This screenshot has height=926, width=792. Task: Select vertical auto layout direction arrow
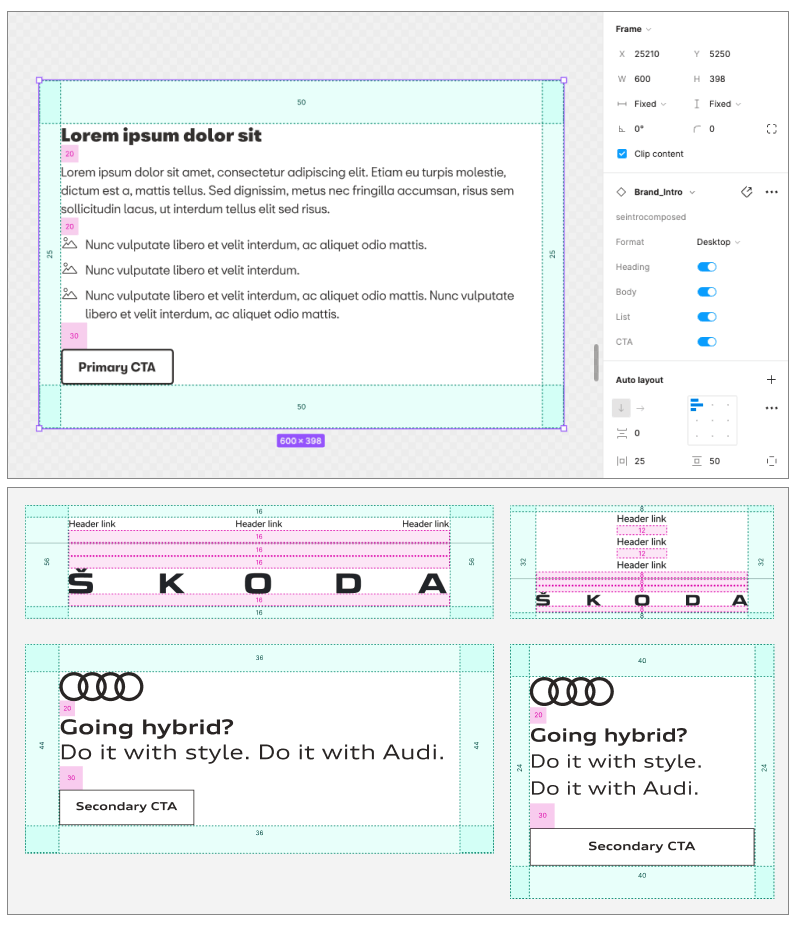coord(621,408)
